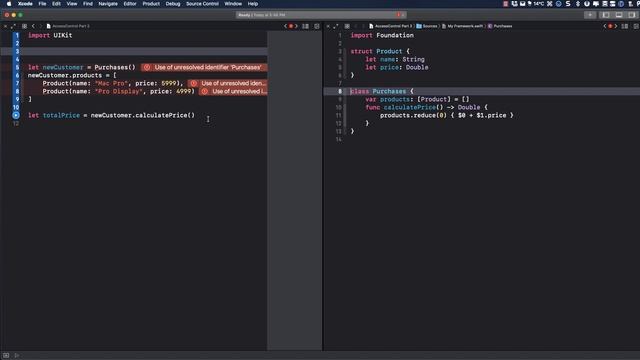Open the Xcode application menu
This screenshot has width=640, height=360.
25,4
